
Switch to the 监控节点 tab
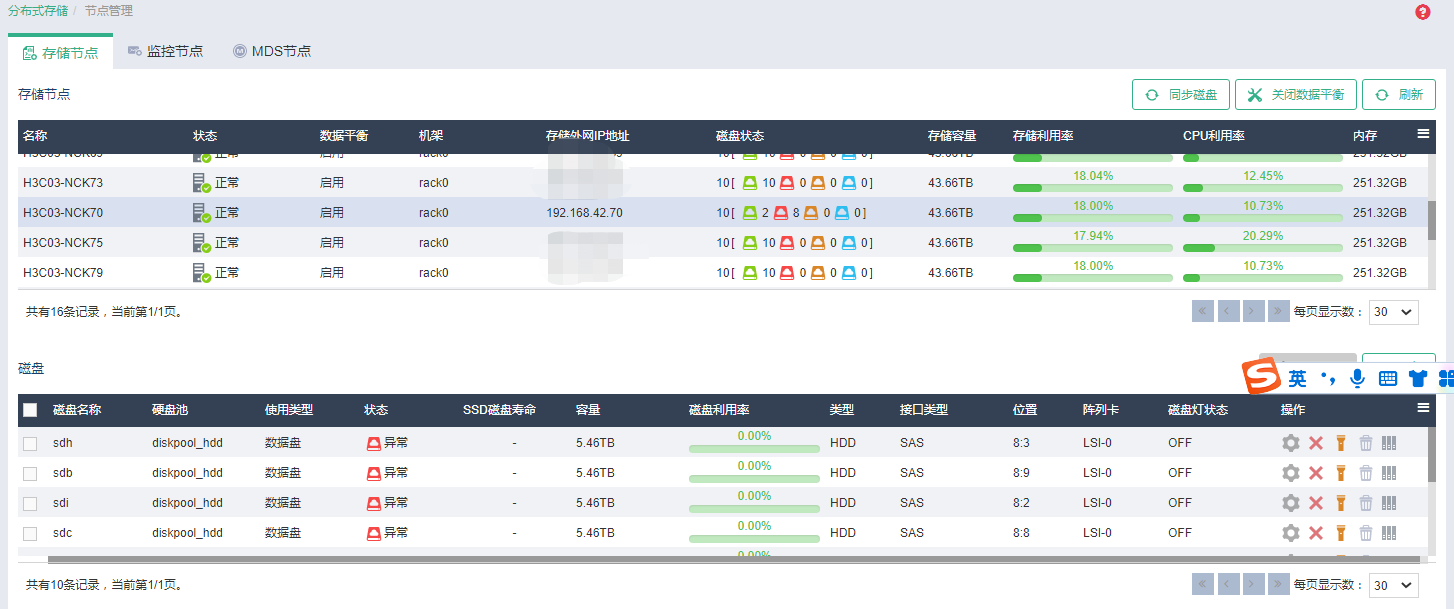(x=165, y=51)
